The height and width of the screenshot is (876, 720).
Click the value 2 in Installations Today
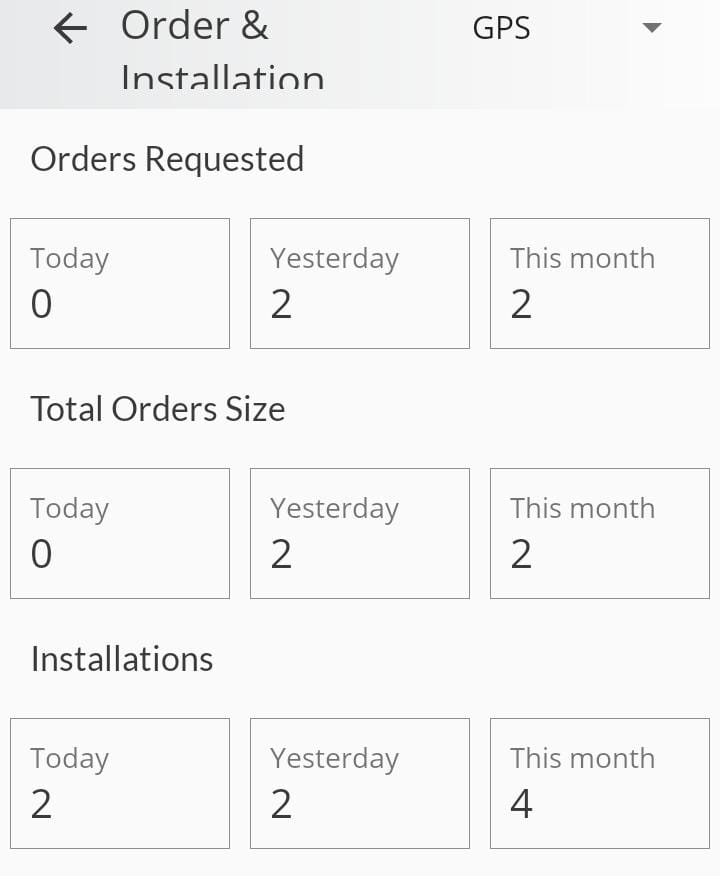tap(41, 804)
